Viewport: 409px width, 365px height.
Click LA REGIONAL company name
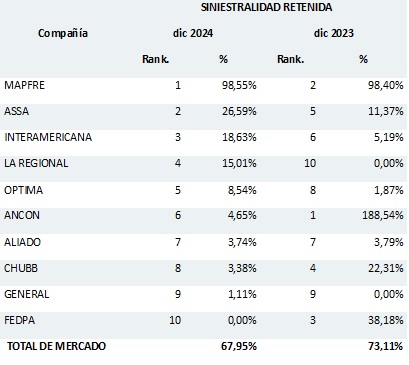36,163
